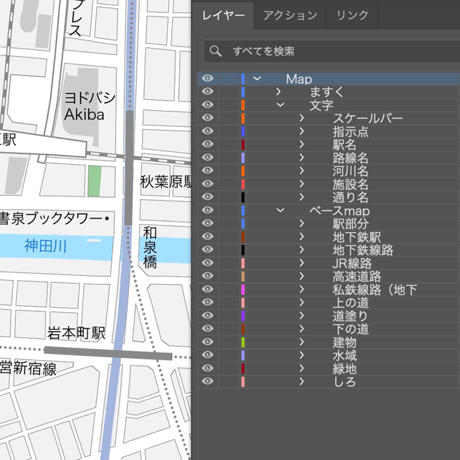Image resolution: width=460 pixels, height=460 pixels.
Task: Hide the Map layer with eye icon
Action: (207, 78)
